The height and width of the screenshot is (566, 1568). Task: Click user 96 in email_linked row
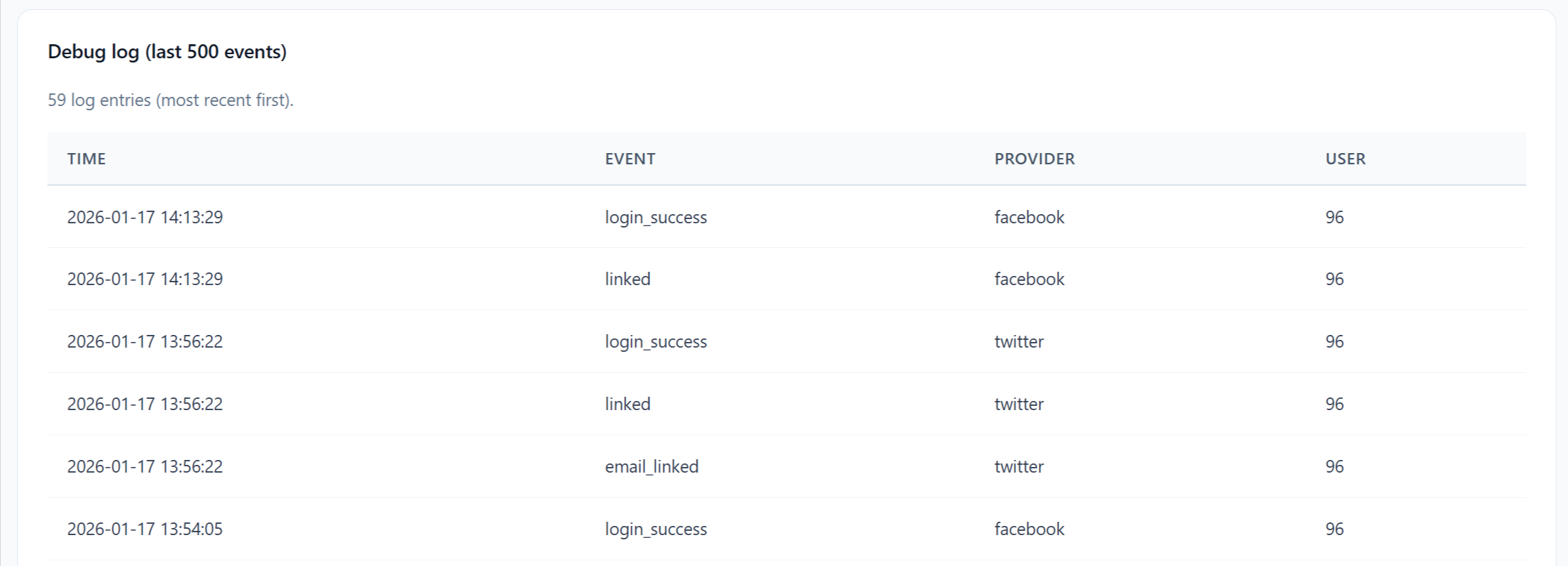(1334, 467)
